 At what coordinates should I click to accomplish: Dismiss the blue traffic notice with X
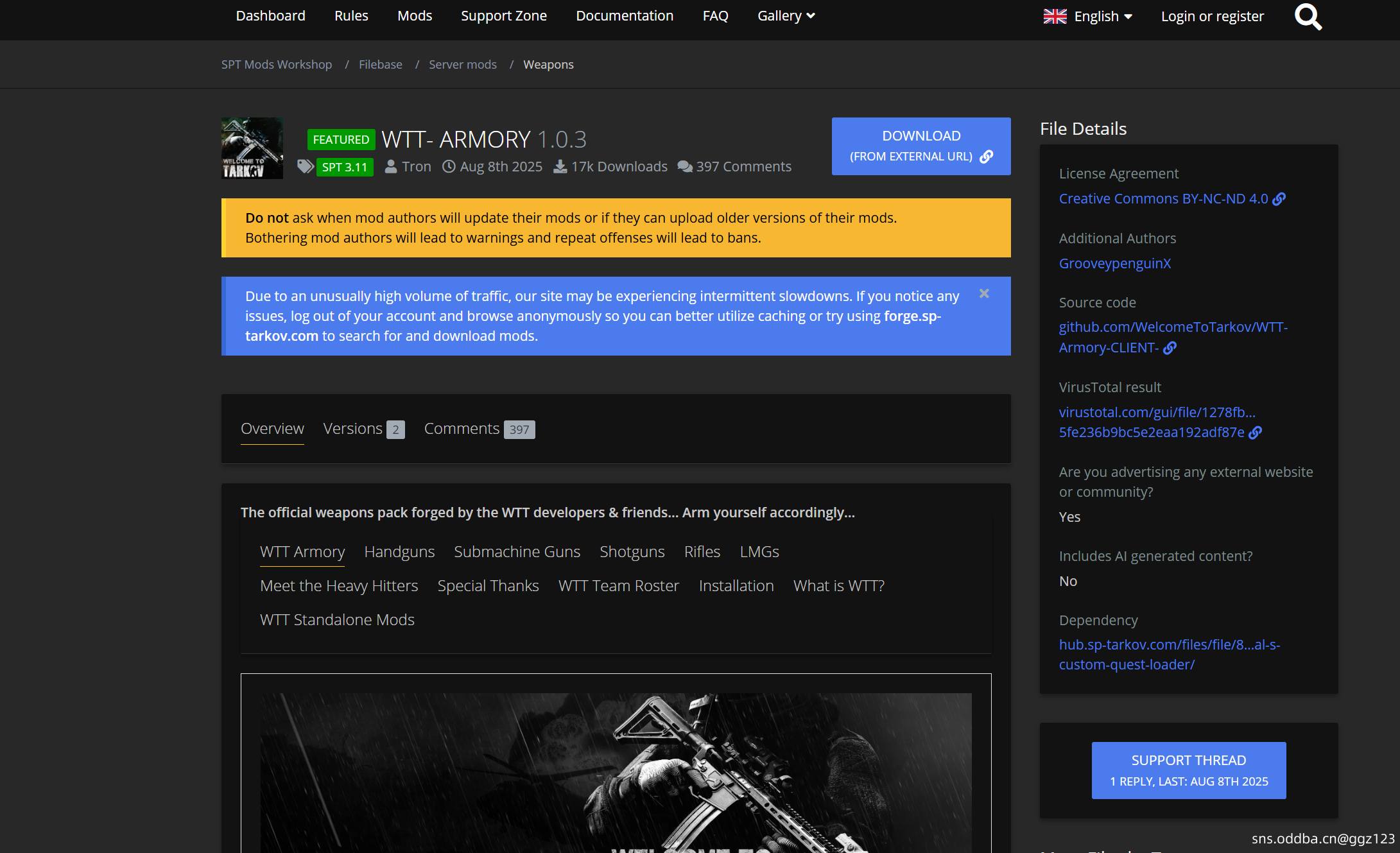(984, 294)
